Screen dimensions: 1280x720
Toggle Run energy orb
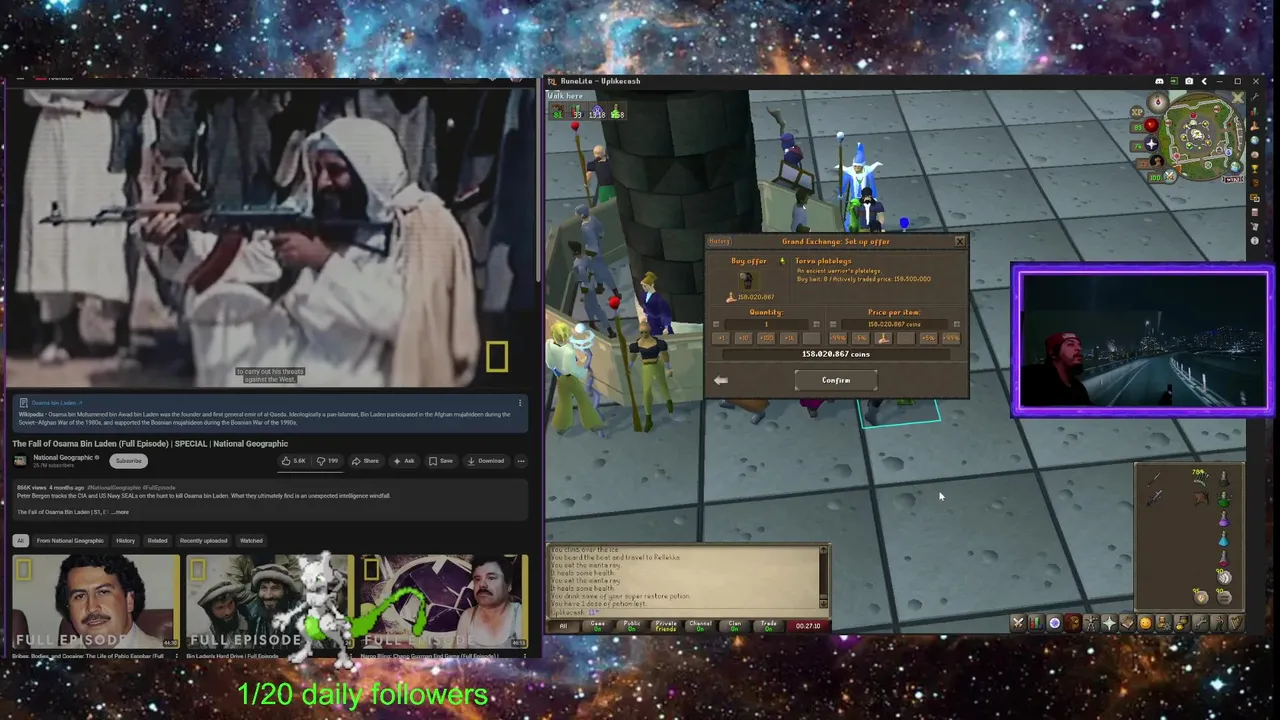1157,161
